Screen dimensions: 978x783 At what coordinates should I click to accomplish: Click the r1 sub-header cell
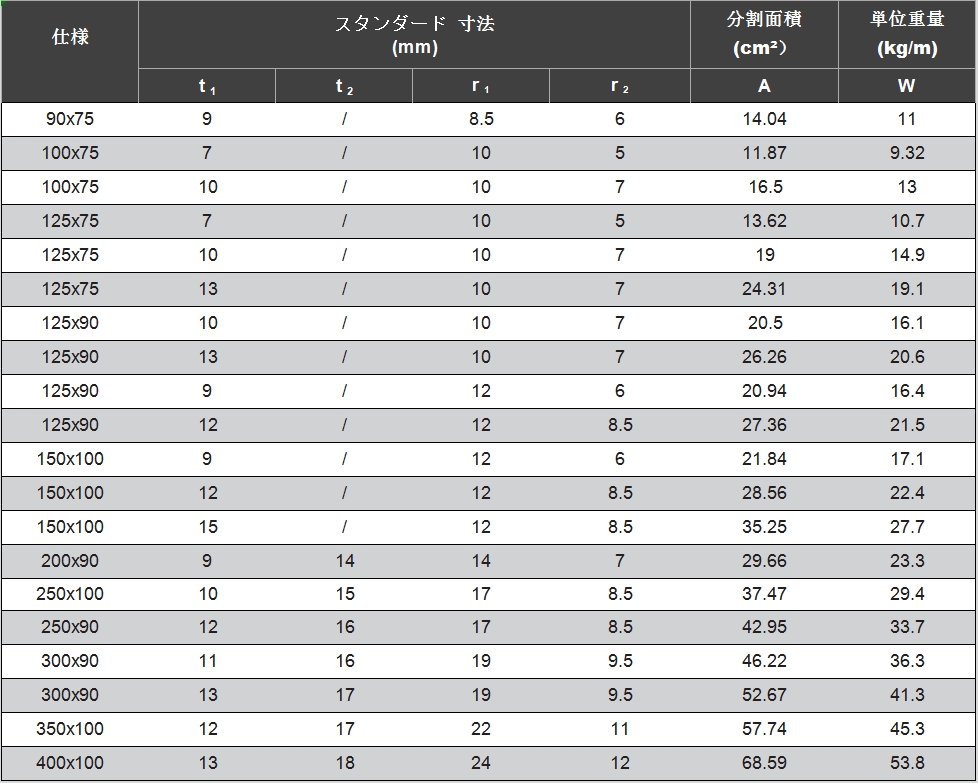481,87
